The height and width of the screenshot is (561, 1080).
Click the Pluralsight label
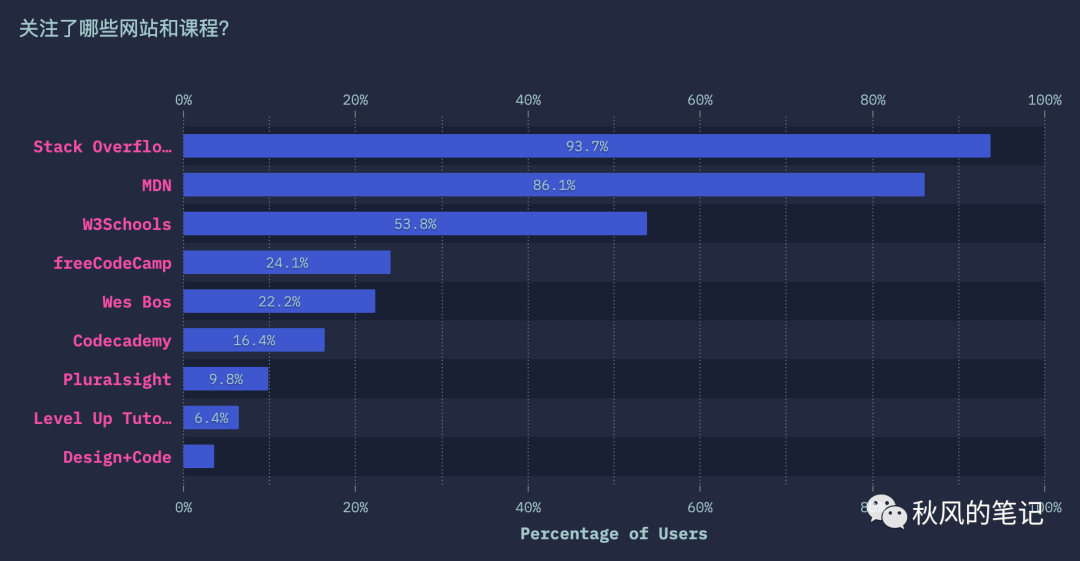[x=117, y=380]
